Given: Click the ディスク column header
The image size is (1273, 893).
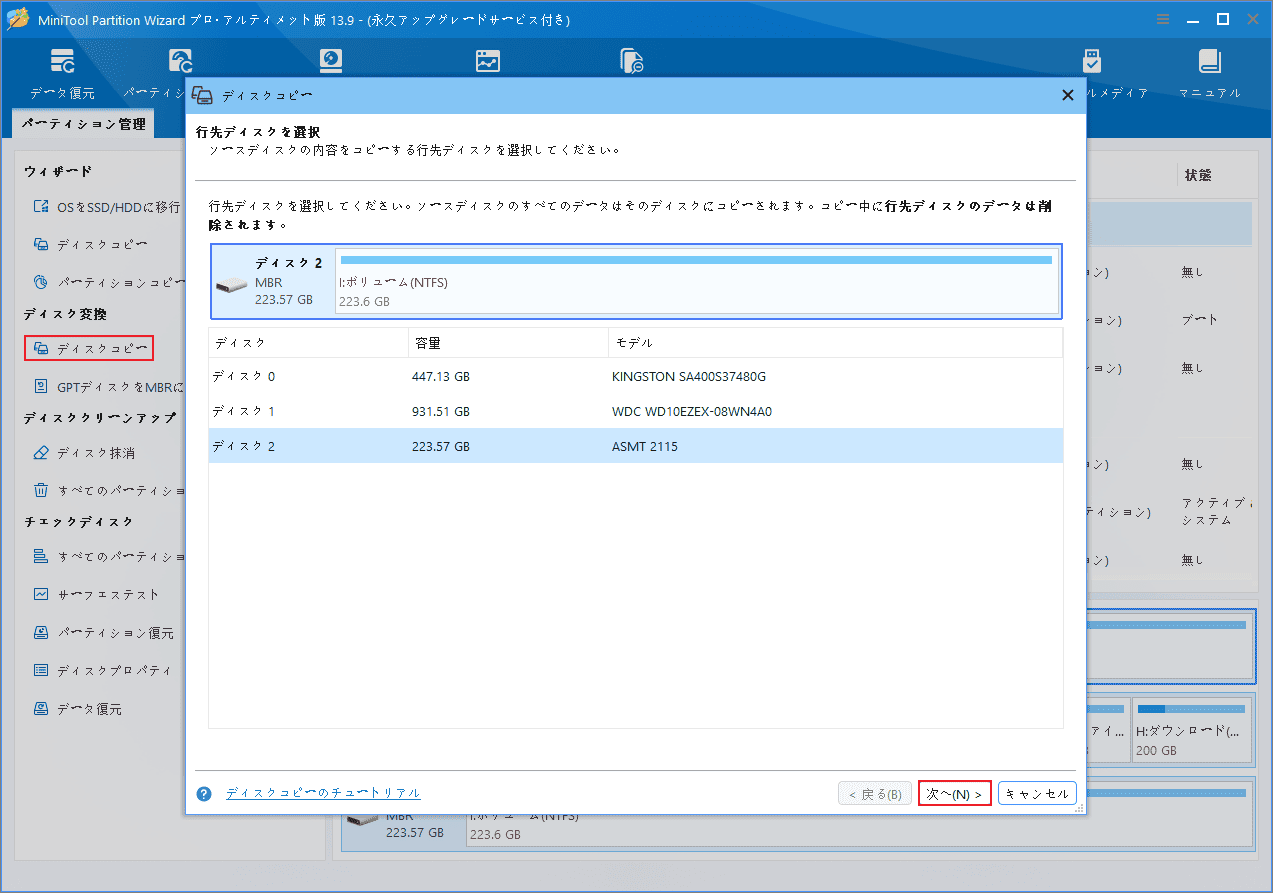Looking at the screenshot, I should tap(308, 343).
